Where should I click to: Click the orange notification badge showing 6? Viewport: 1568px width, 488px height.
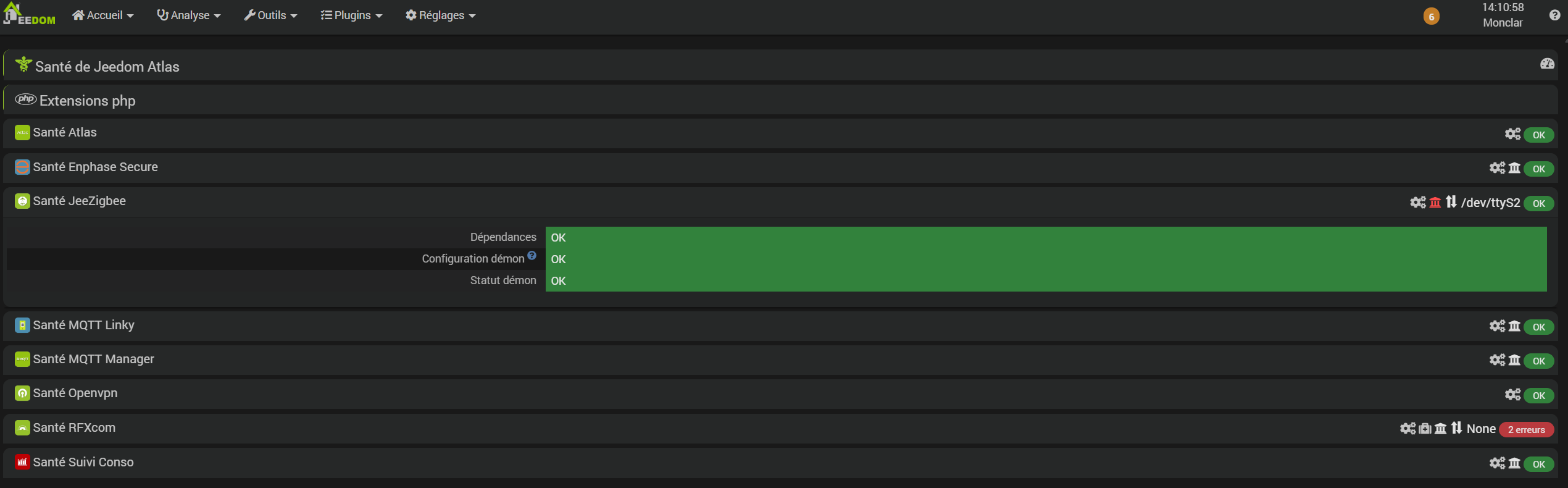point(1431,17)
